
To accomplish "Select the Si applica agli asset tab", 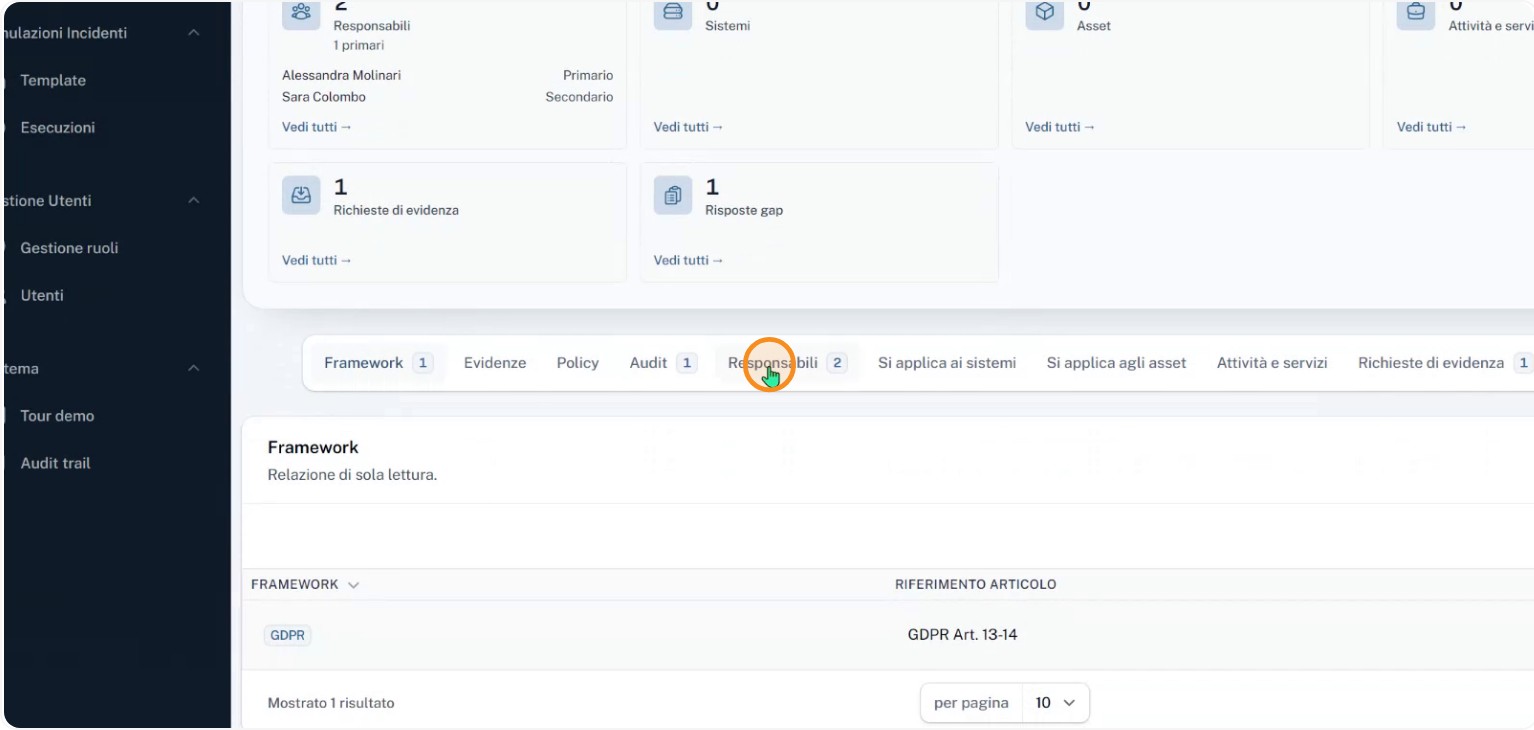I will (x=1116, y=363).
